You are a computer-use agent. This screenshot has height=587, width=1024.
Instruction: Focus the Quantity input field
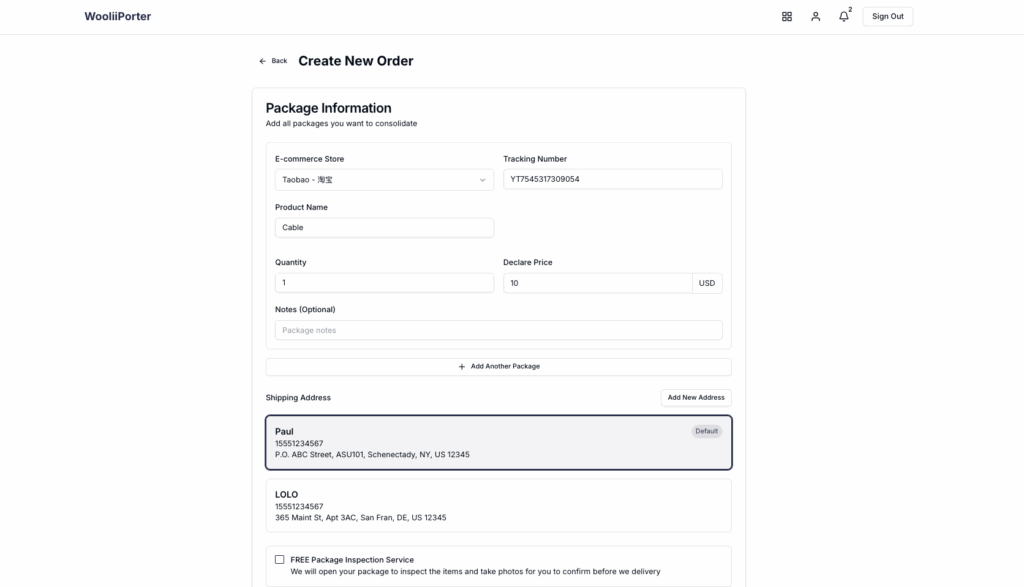pyautogui.click(x=384, y=283)
